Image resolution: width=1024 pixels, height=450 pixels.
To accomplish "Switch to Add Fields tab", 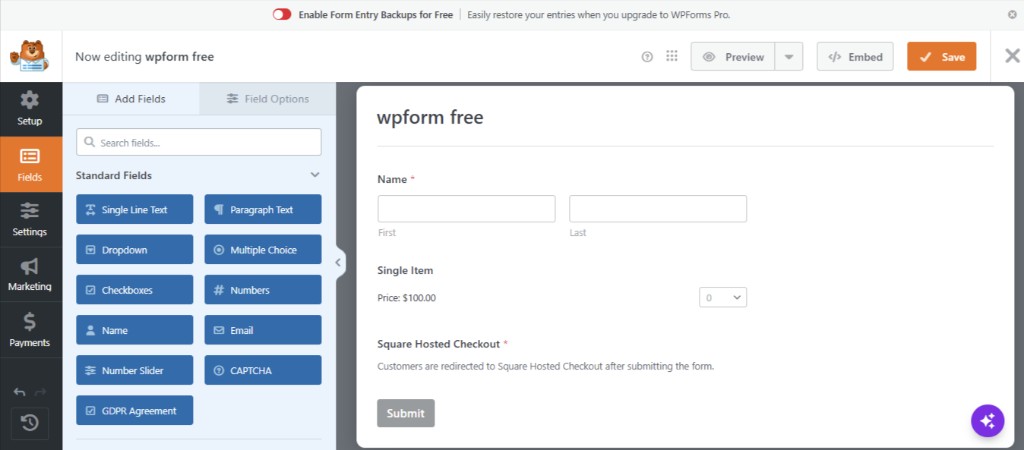I will pyautogui.click(x=131, y=99).
